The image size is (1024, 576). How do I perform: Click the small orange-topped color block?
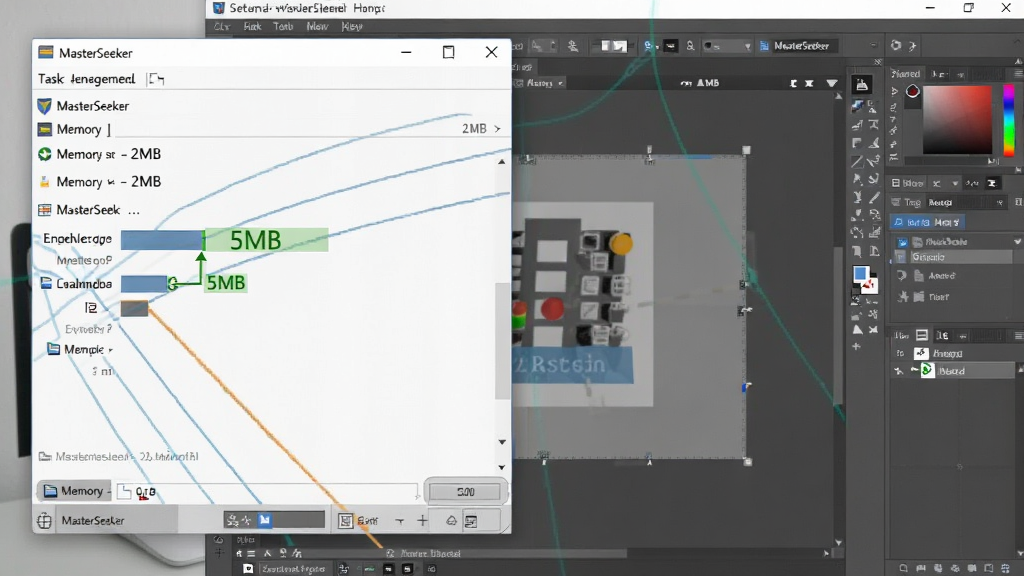(135, 308)
